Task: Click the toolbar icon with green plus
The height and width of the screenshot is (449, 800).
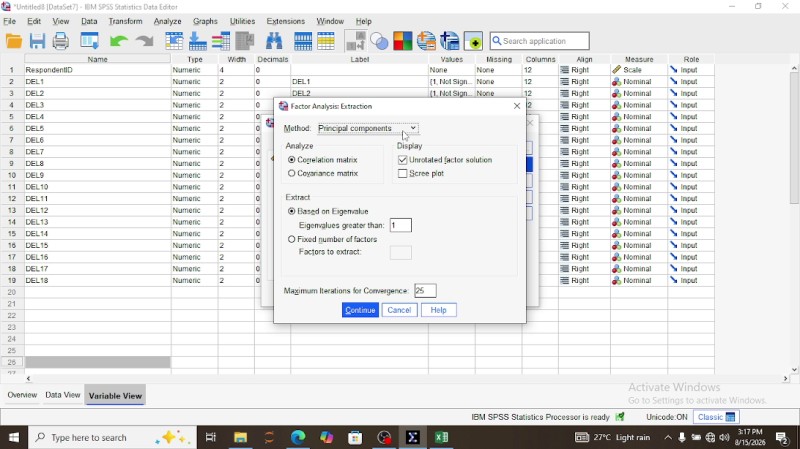Action: click(x=473, y=41)
